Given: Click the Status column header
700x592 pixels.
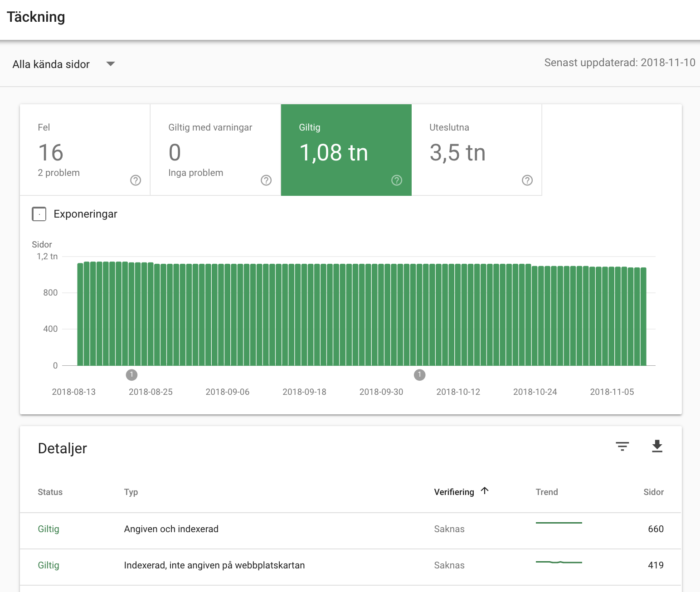Looking at the screenshot, I should coord(50,492).
